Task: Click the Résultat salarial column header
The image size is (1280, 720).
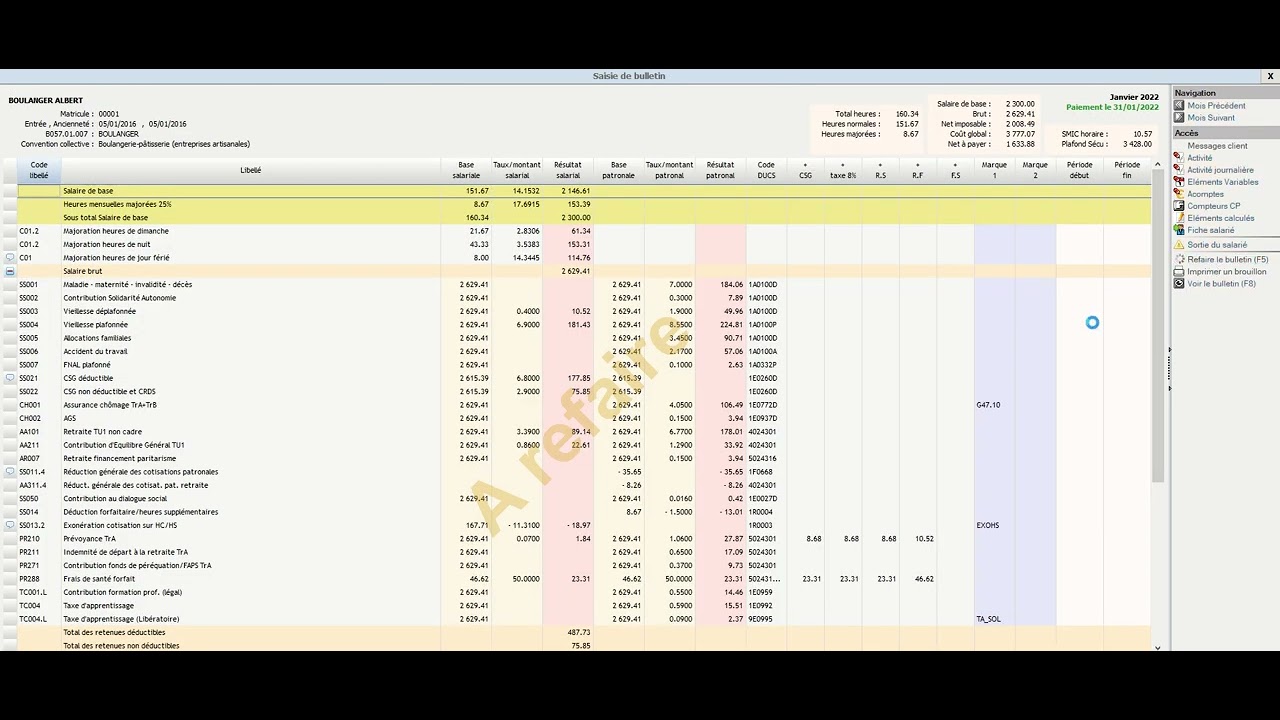Action: point(568,170)
